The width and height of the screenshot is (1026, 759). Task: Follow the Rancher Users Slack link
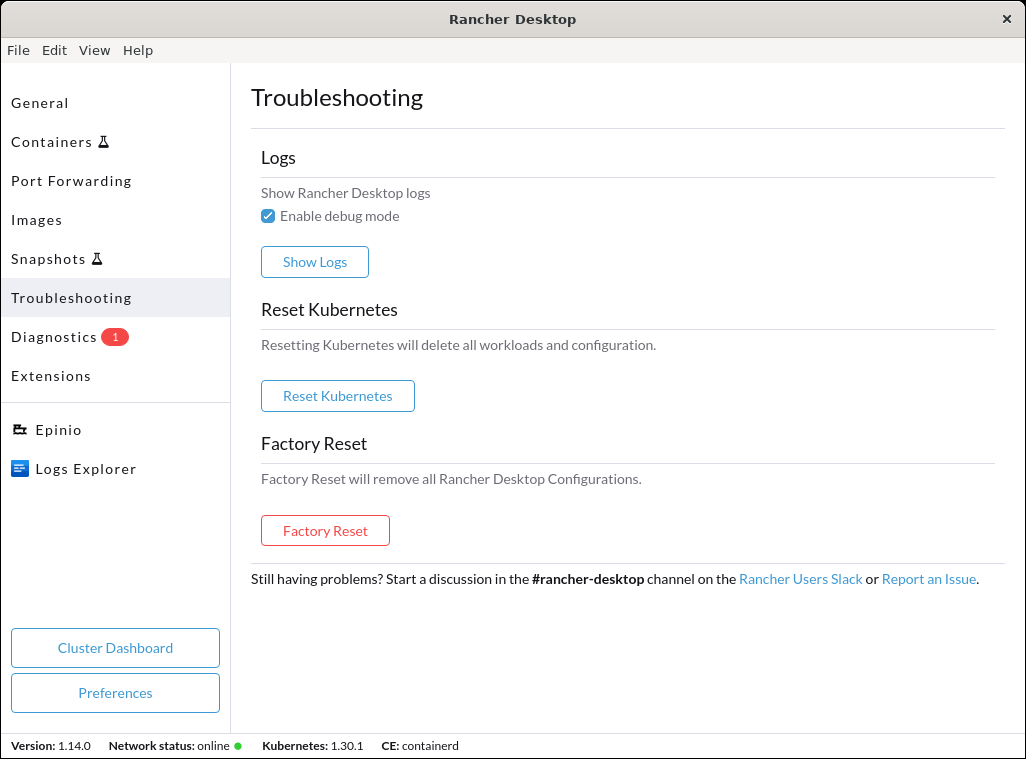click(801, 579)
